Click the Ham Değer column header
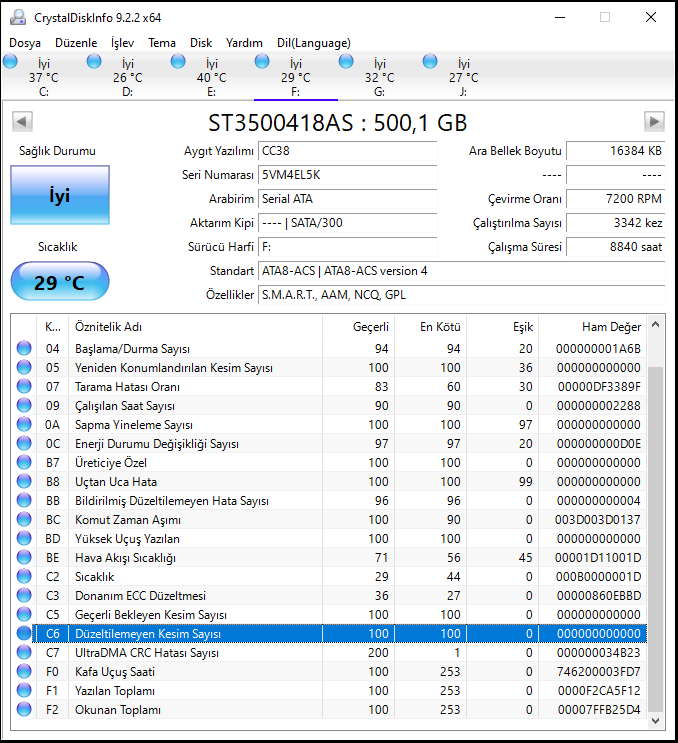Screen dimensions: 678x743 point(611,327)
